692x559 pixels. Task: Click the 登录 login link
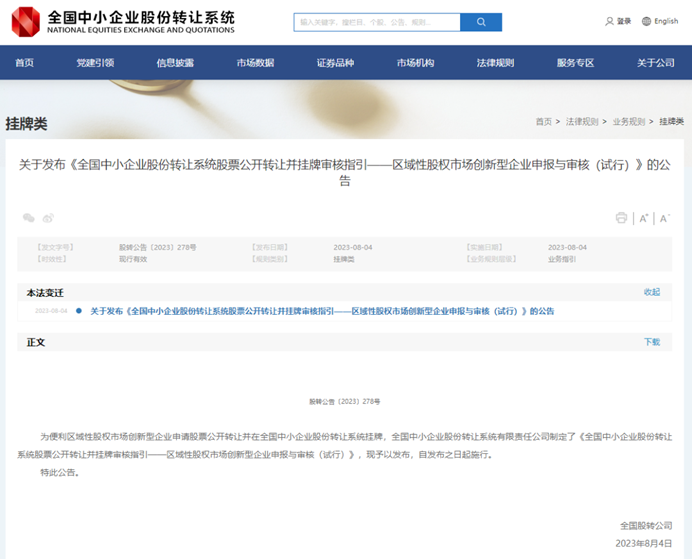pyautogui.click(x=624, y=21)
